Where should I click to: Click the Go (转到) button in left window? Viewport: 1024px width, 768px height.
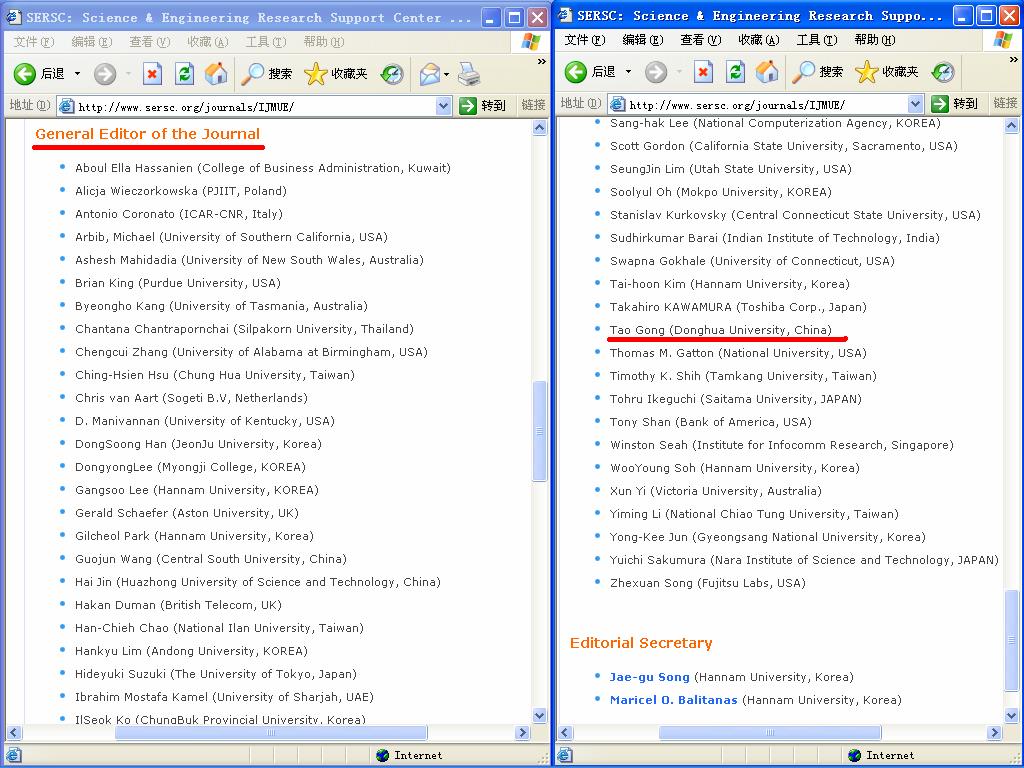(483, 105)
